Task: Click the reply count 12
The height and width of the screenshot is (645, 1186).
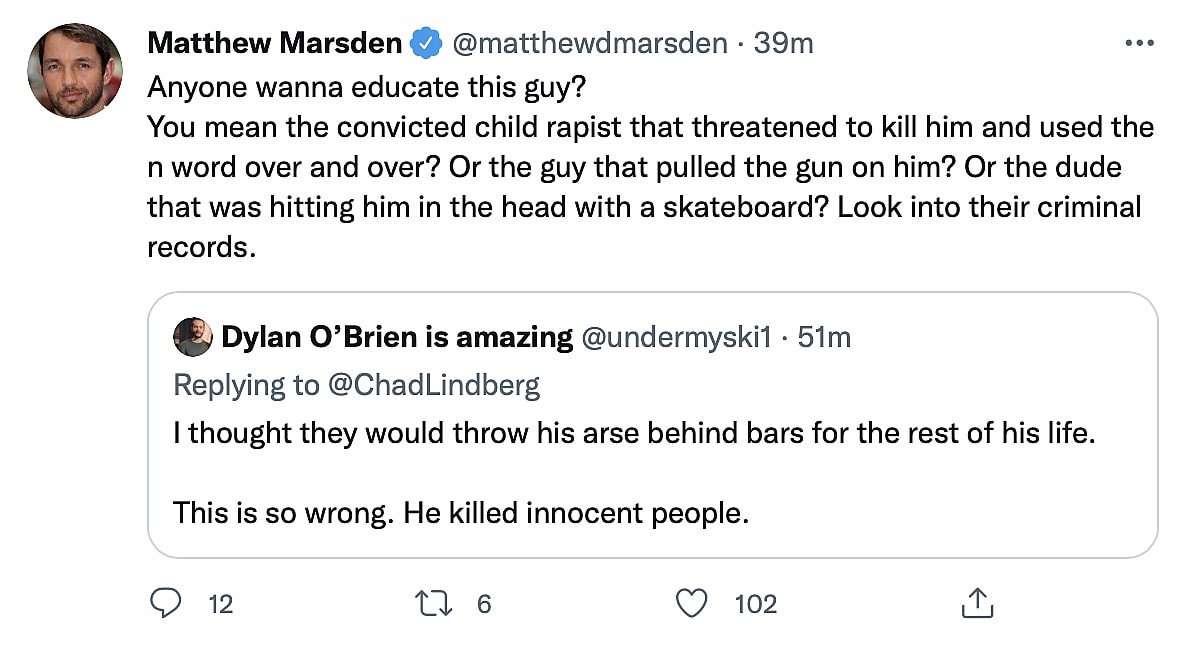Action: click(x=221, y=604)
